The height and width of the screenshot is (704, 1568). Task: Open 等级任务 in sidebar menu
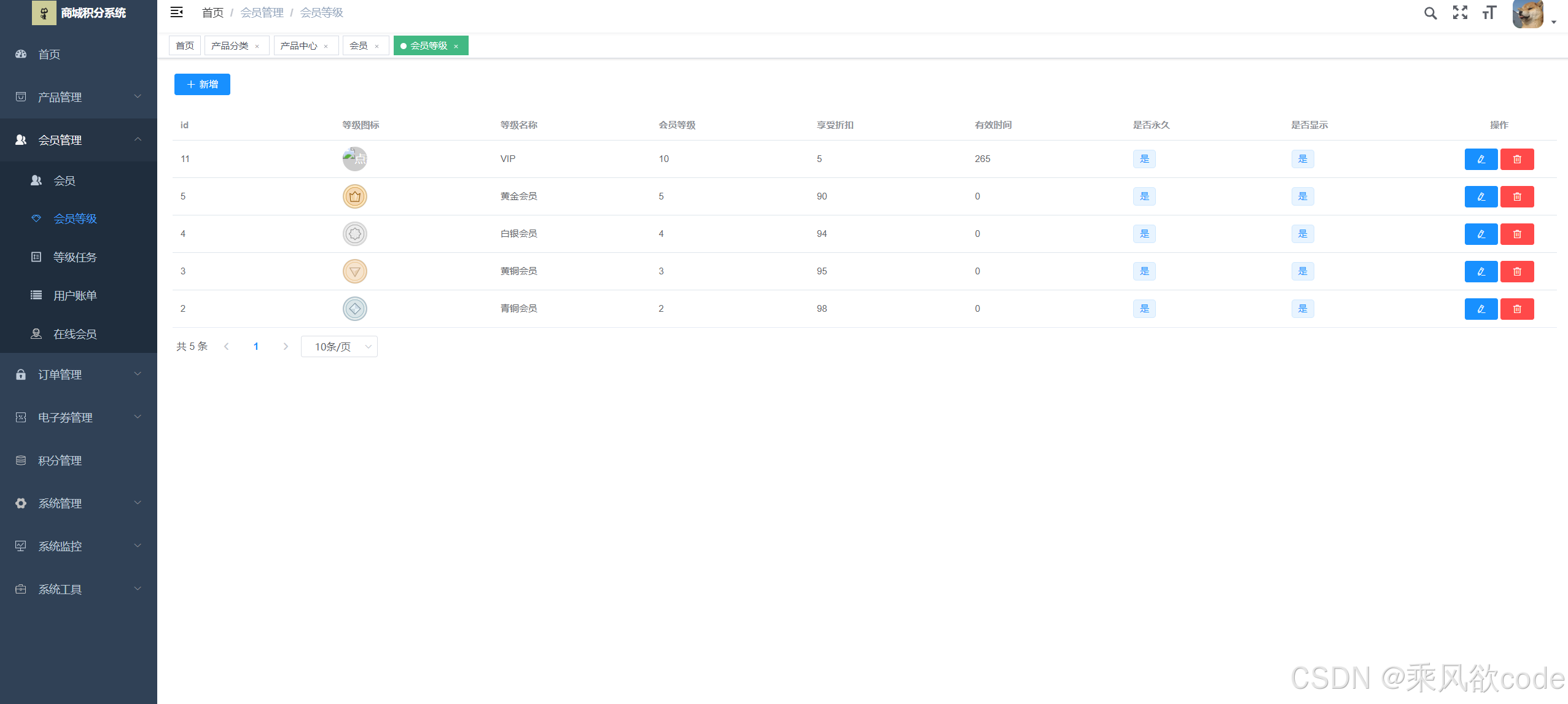pos(75,257)
